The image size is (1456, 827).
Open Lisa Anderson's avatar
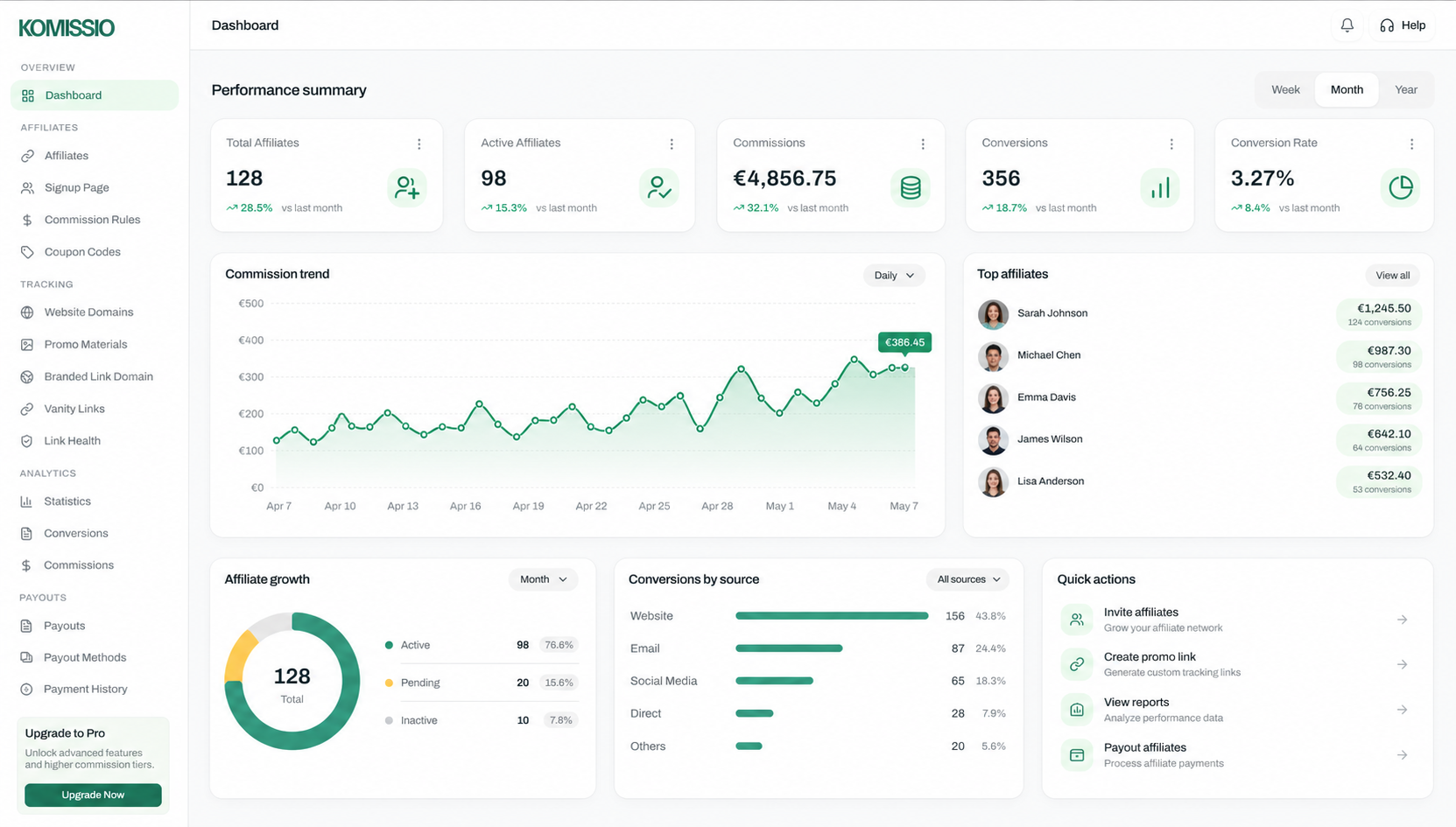click(993, 481)
